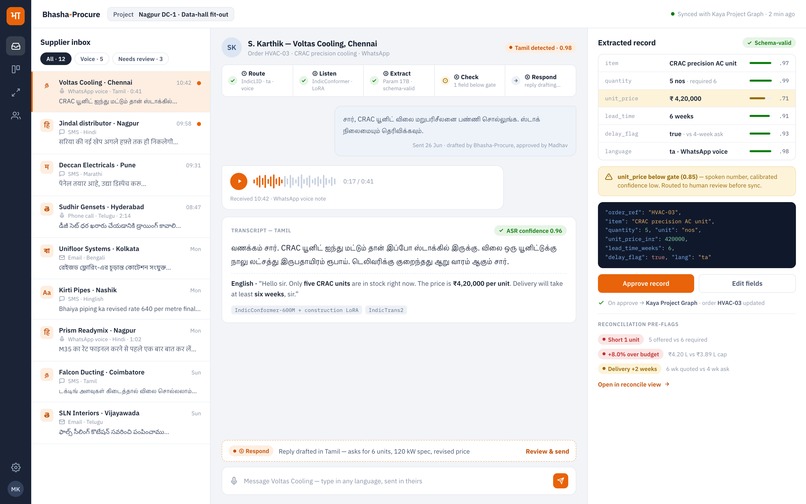Seek within the voice note waveform
806x504 pixels.
click(x=294, y=181)
